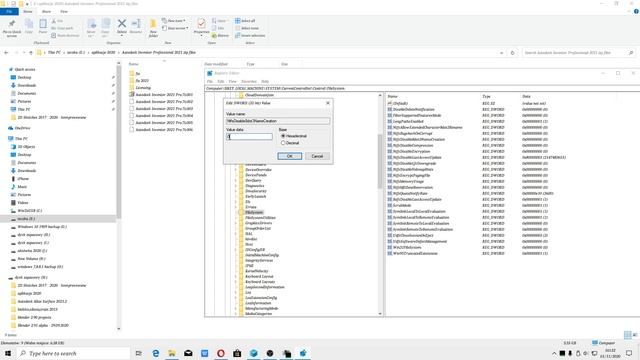Expand the Lsa registry key

(x=236, y=293)
